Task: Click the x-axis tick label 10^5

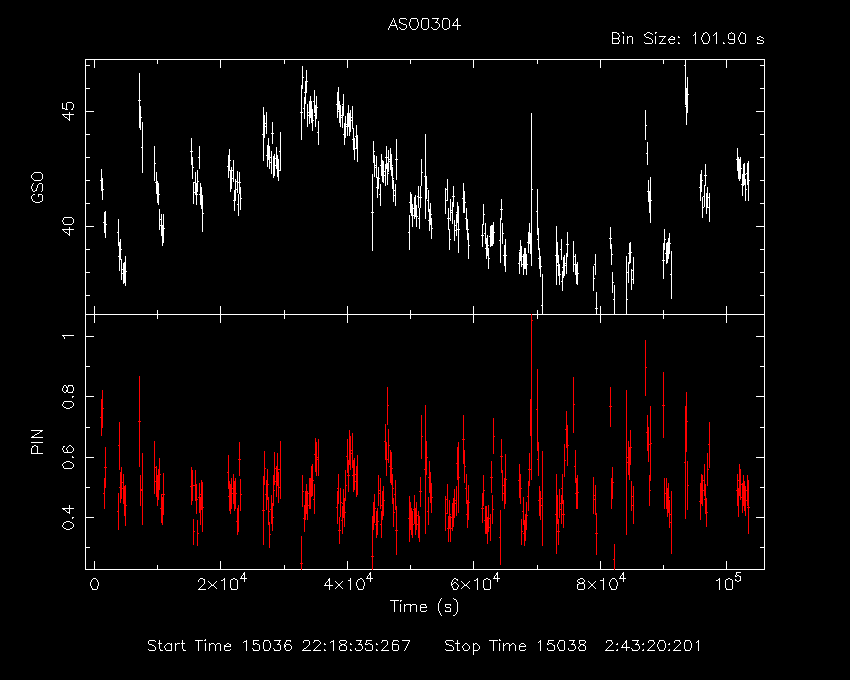Action: pos(727,583)
